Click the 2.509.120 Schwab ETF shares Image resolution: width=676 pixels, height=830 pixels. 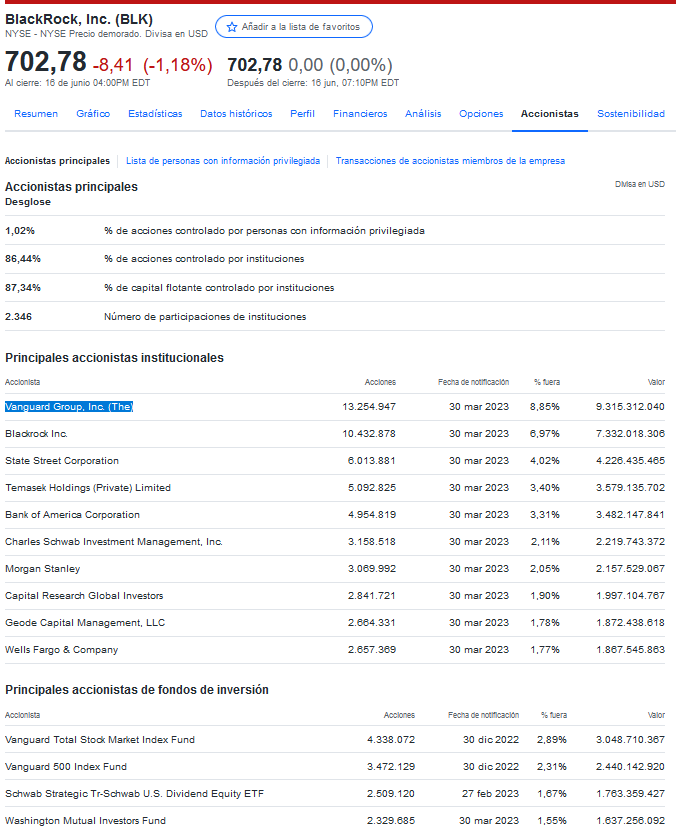391,793
